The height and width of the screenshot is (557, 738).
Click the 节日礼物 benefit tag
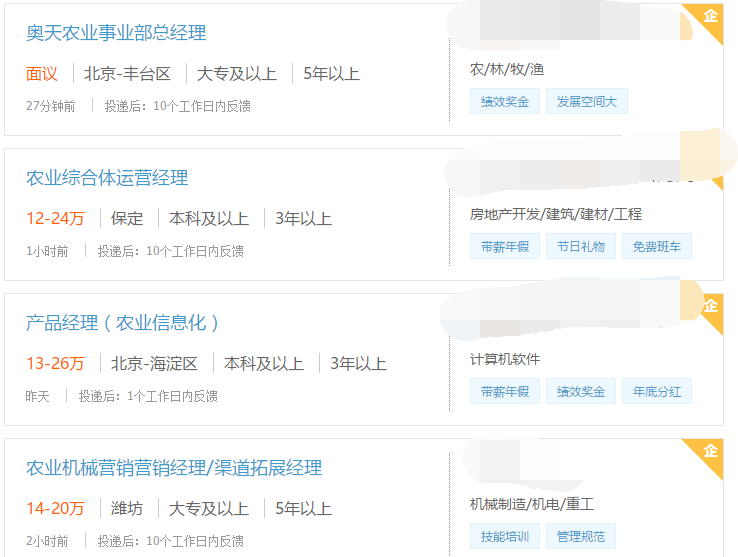[x=580, y=246]
